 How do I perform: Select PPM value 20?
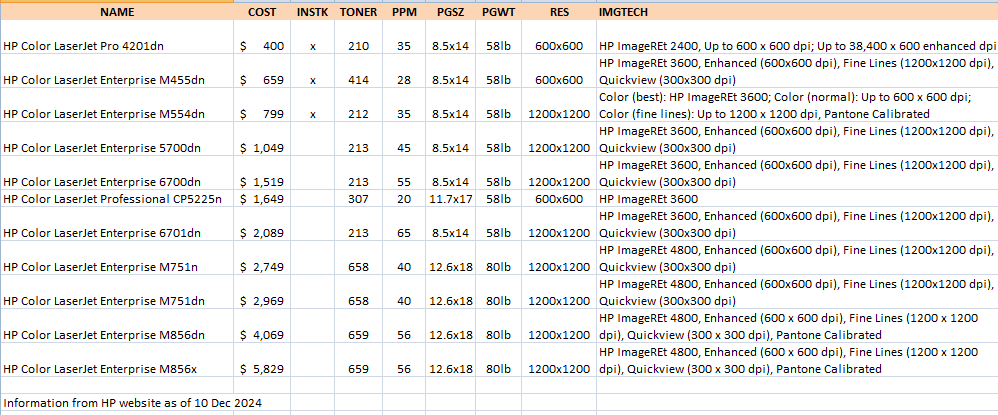click(x=404, y=199)
